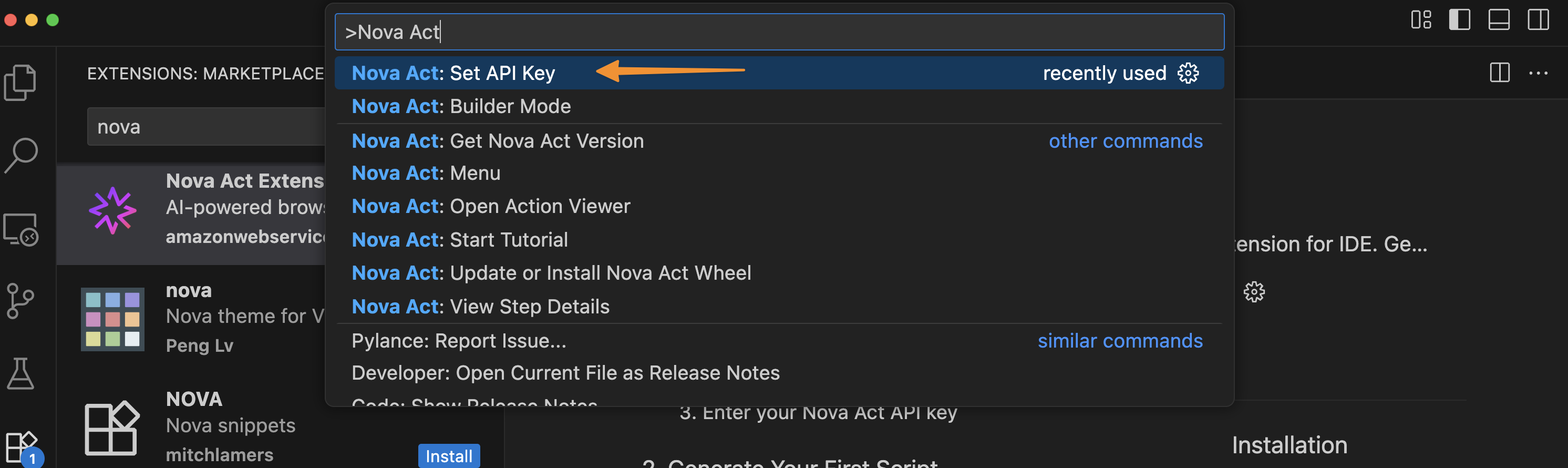
Task: Open the Extensions view icon
Action: 20,446
